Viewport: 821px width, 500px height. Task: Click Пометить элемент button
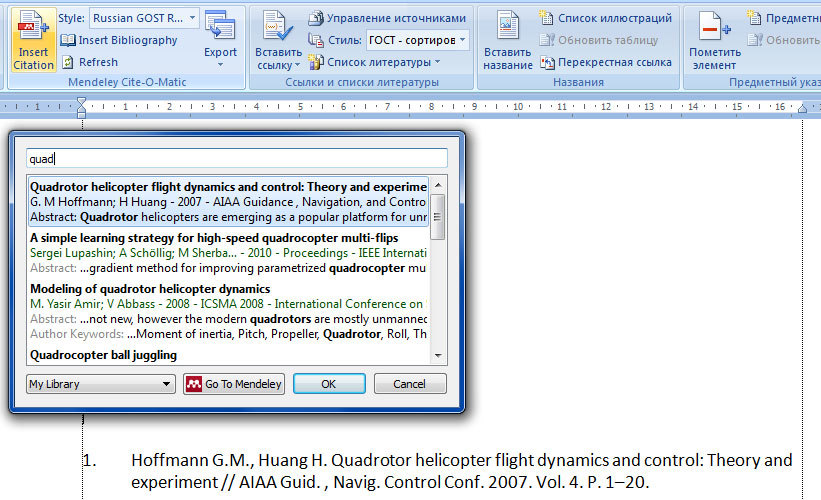pos(715,40)
